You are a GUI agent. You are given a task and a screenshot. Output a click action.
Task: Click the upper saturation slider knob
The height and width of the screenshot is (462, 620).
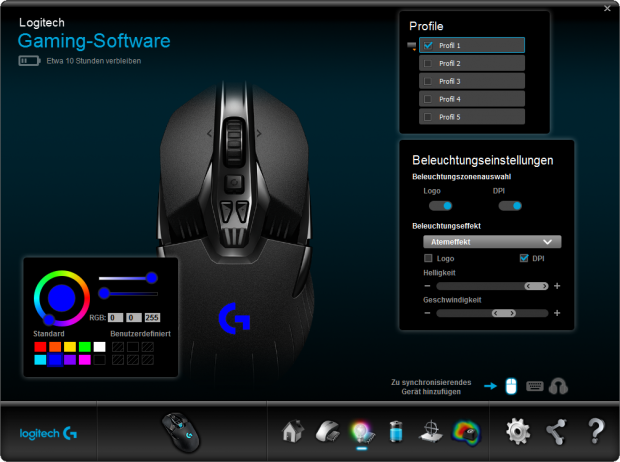(151, 278)
